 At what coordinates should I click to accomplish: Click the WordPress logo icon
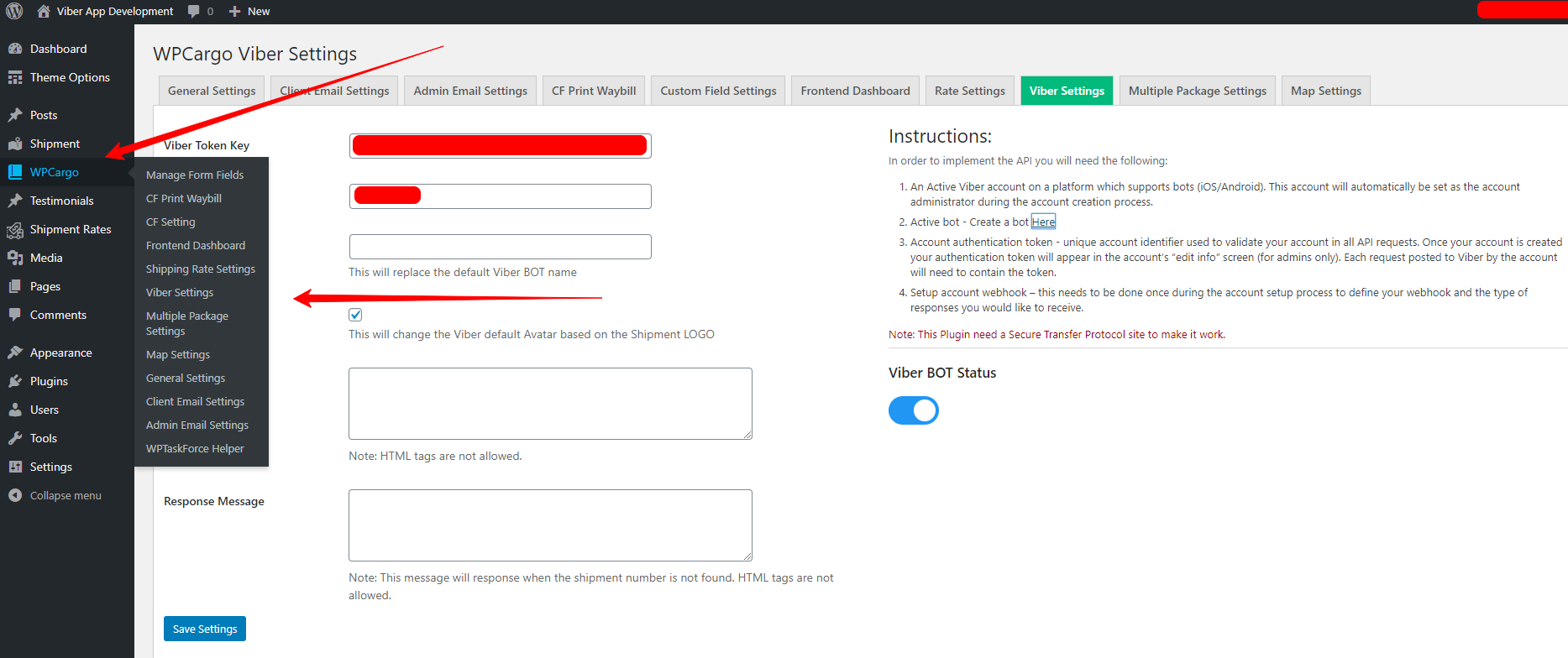coord(14,12)
